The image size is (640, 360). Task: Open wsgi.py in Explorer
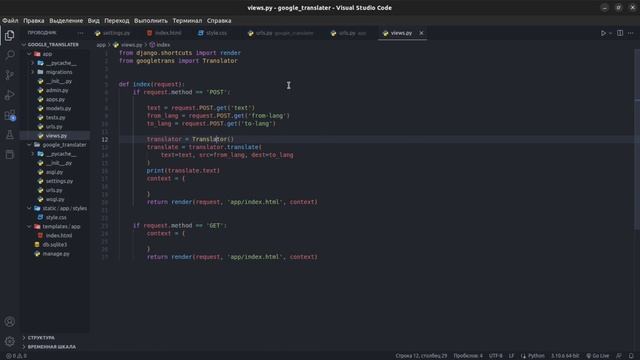click(x=55, y=199)
